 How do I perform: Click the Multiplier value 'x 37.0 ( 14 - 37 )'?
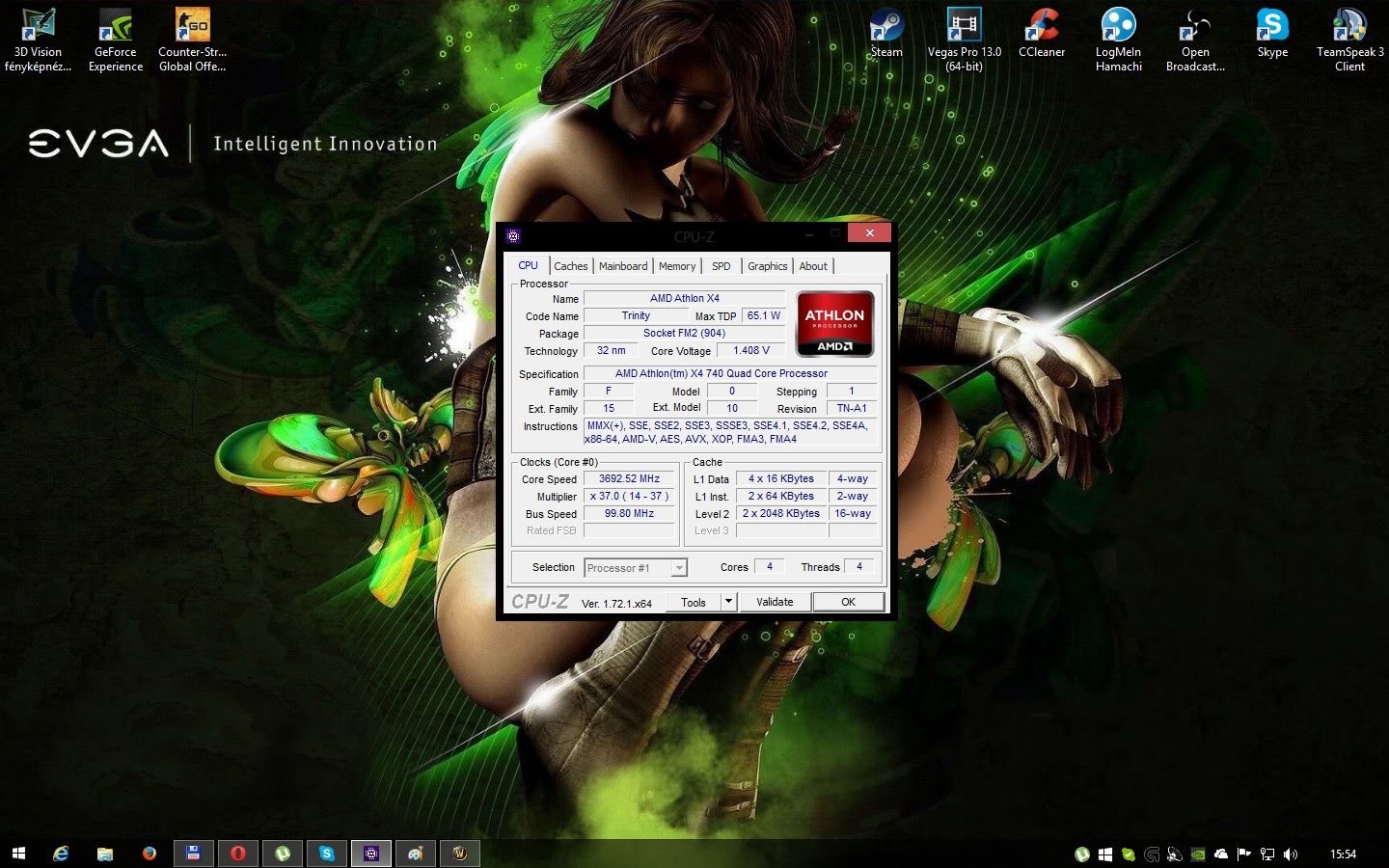point(629,496)
